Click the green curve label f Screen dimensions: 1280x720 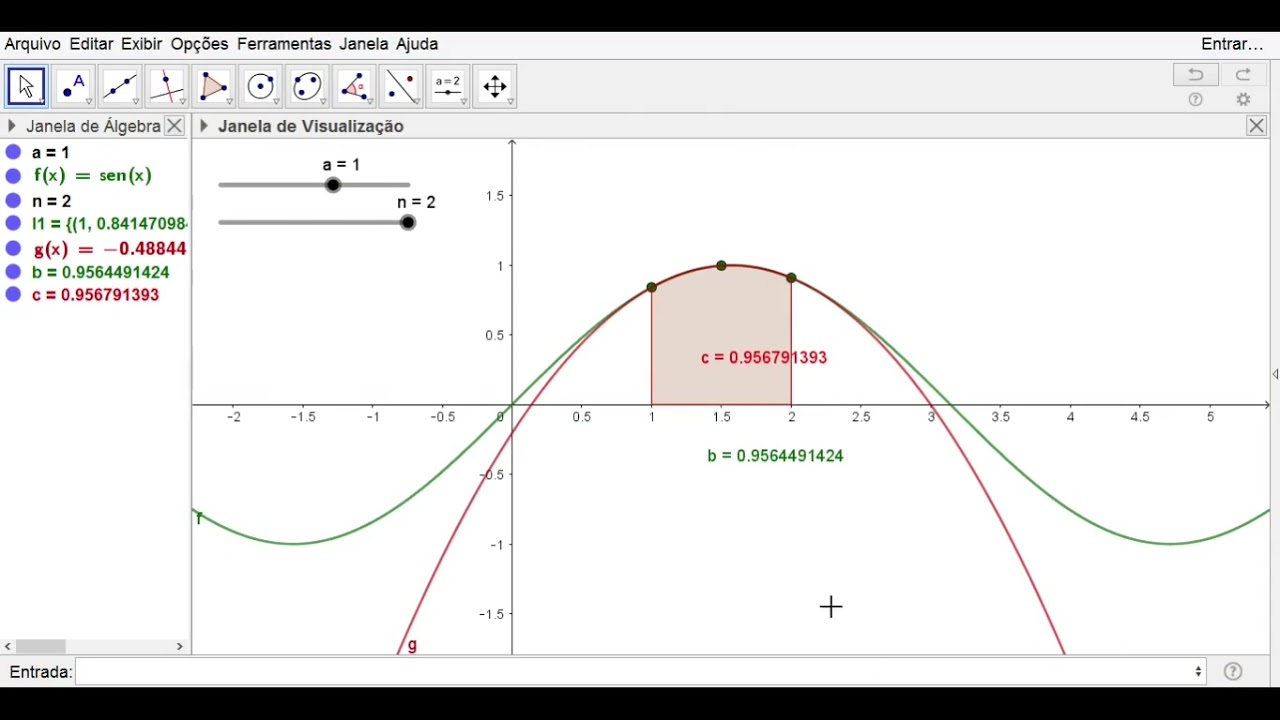199,518
